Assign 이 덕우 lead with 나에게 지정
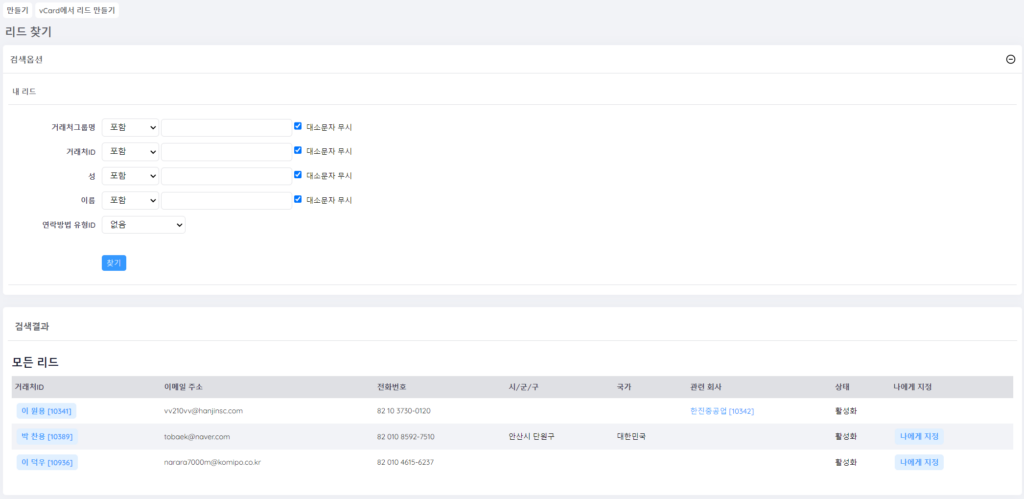Viewport: 1024px width, 499px height. pos(918,463)
